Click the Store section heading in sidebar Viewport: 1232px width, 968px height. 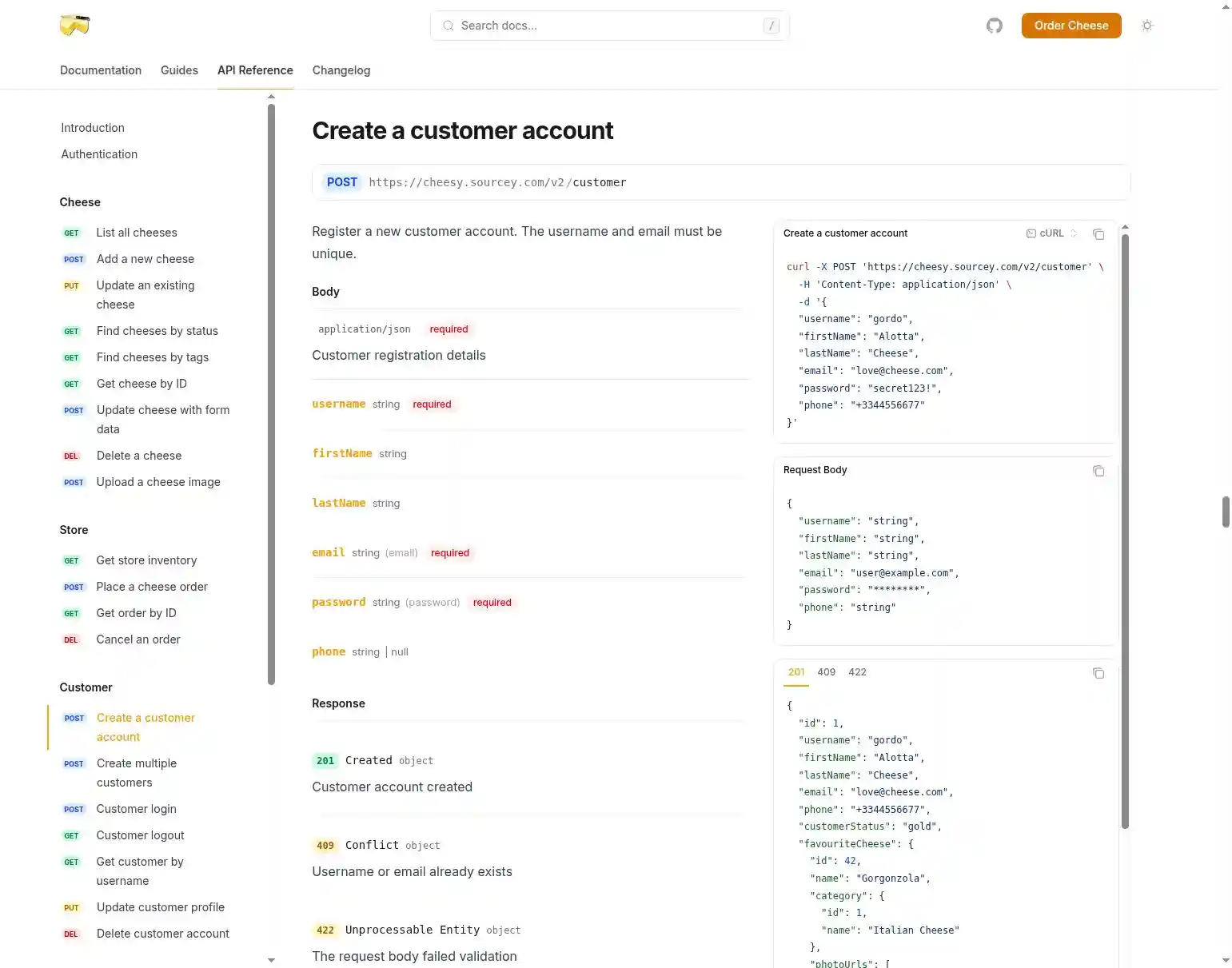pos(74,530)
